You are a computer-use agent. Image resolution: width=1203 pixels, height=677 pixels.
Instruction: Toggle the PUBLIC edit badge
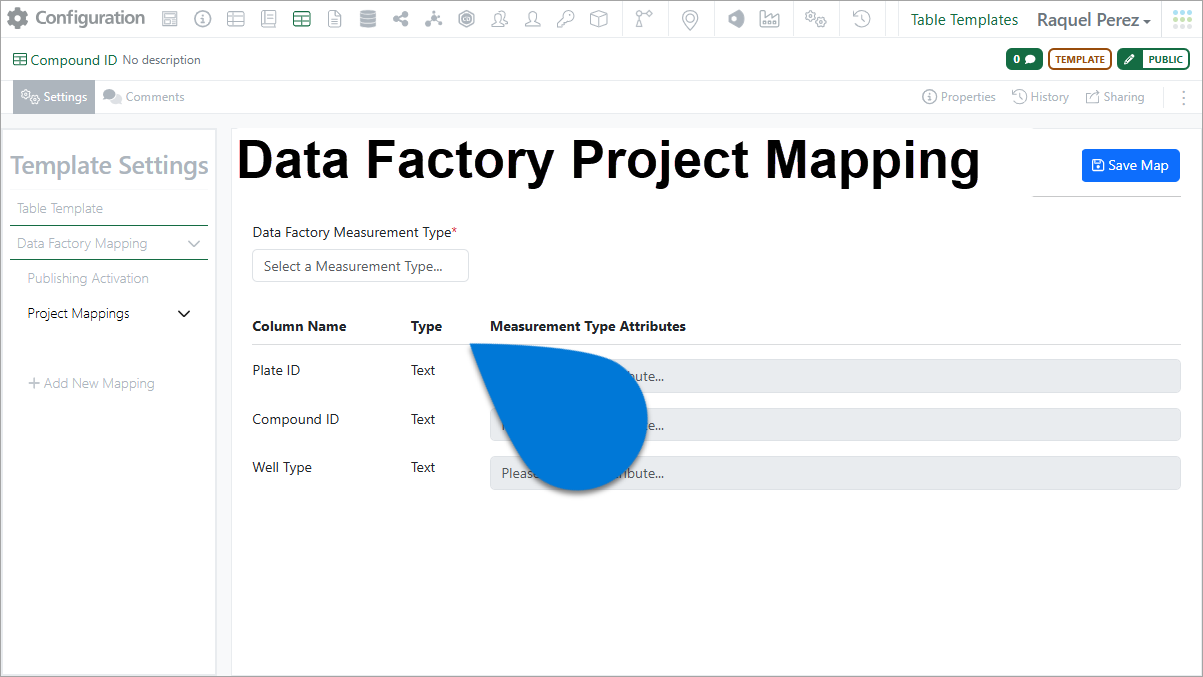click(1153, 59)
